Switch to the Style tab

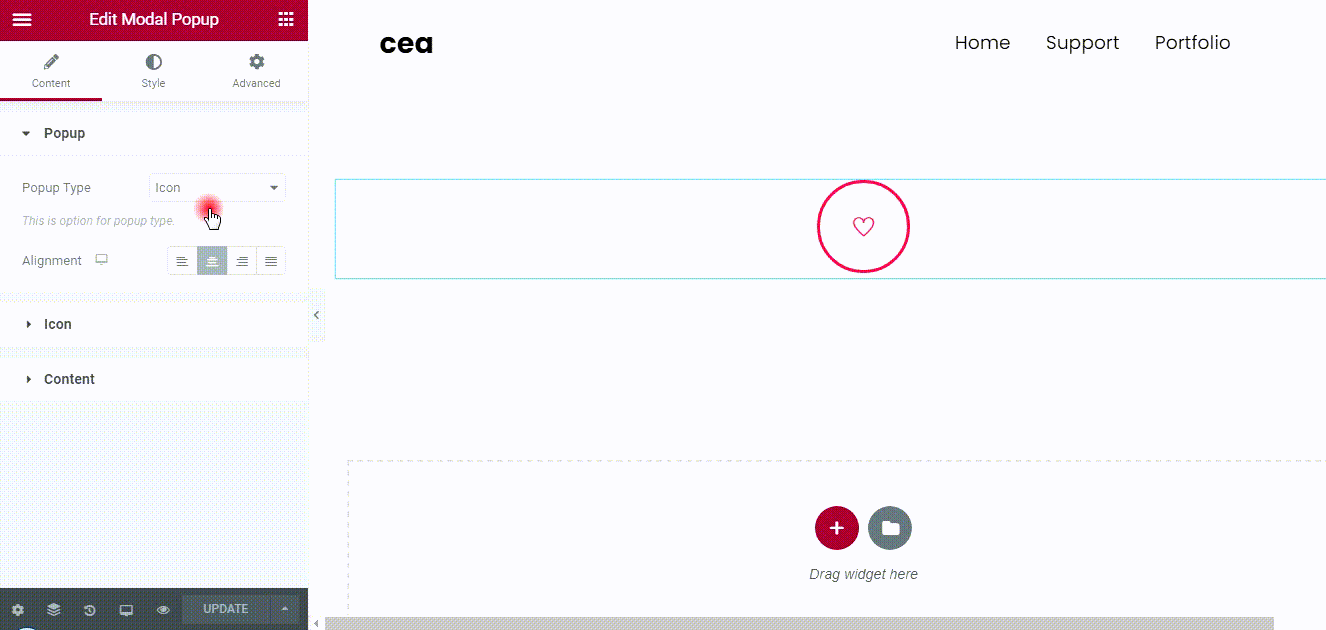coord(153,72)
